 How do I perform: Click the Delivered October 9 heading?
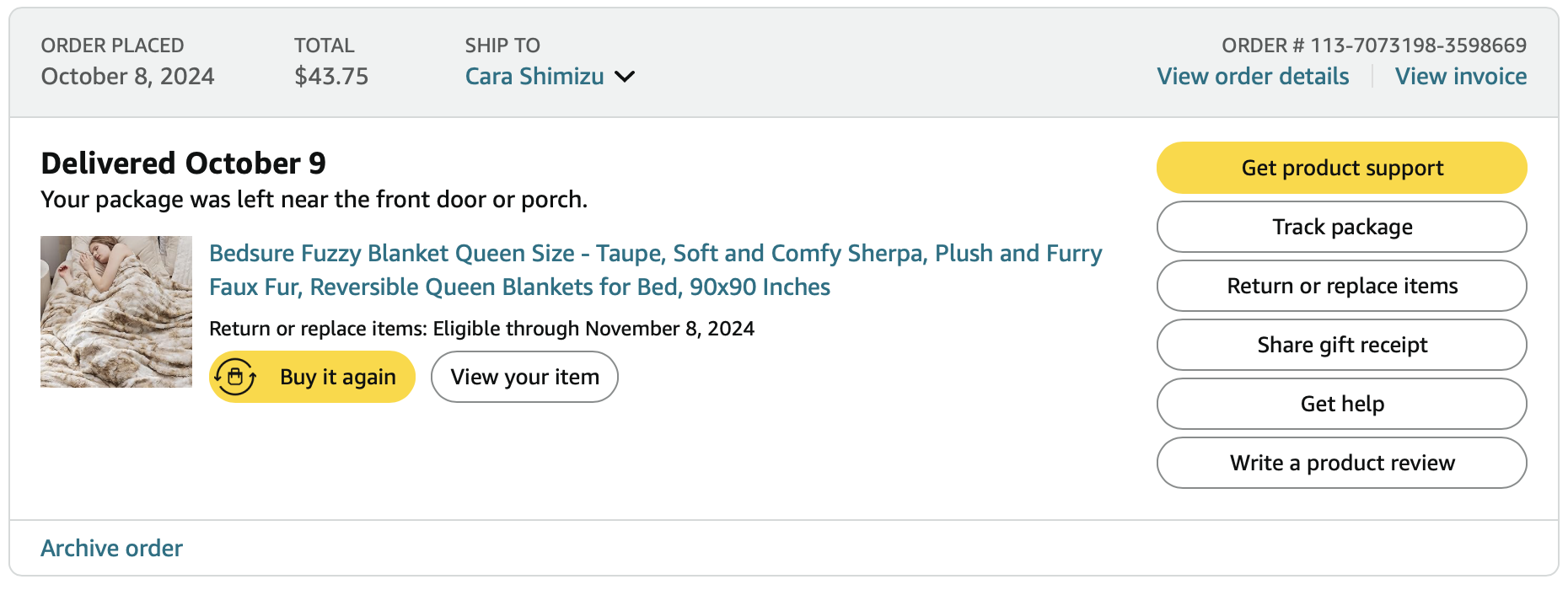(x=184, y=164)
